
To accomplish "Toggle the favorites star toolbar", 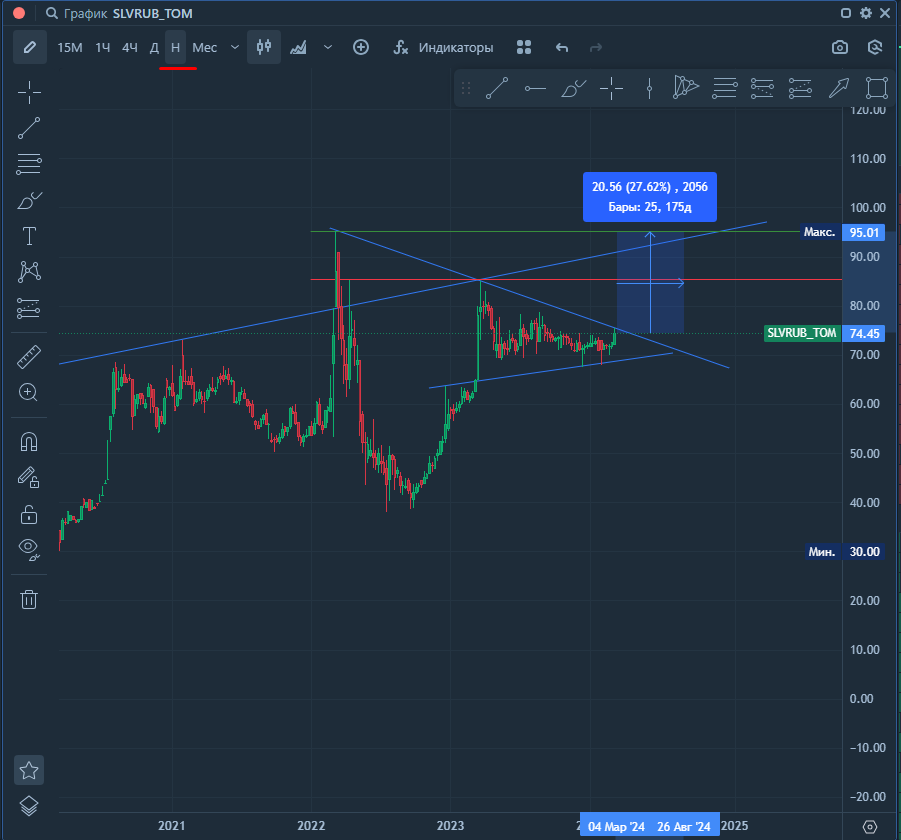I will 29,770.
